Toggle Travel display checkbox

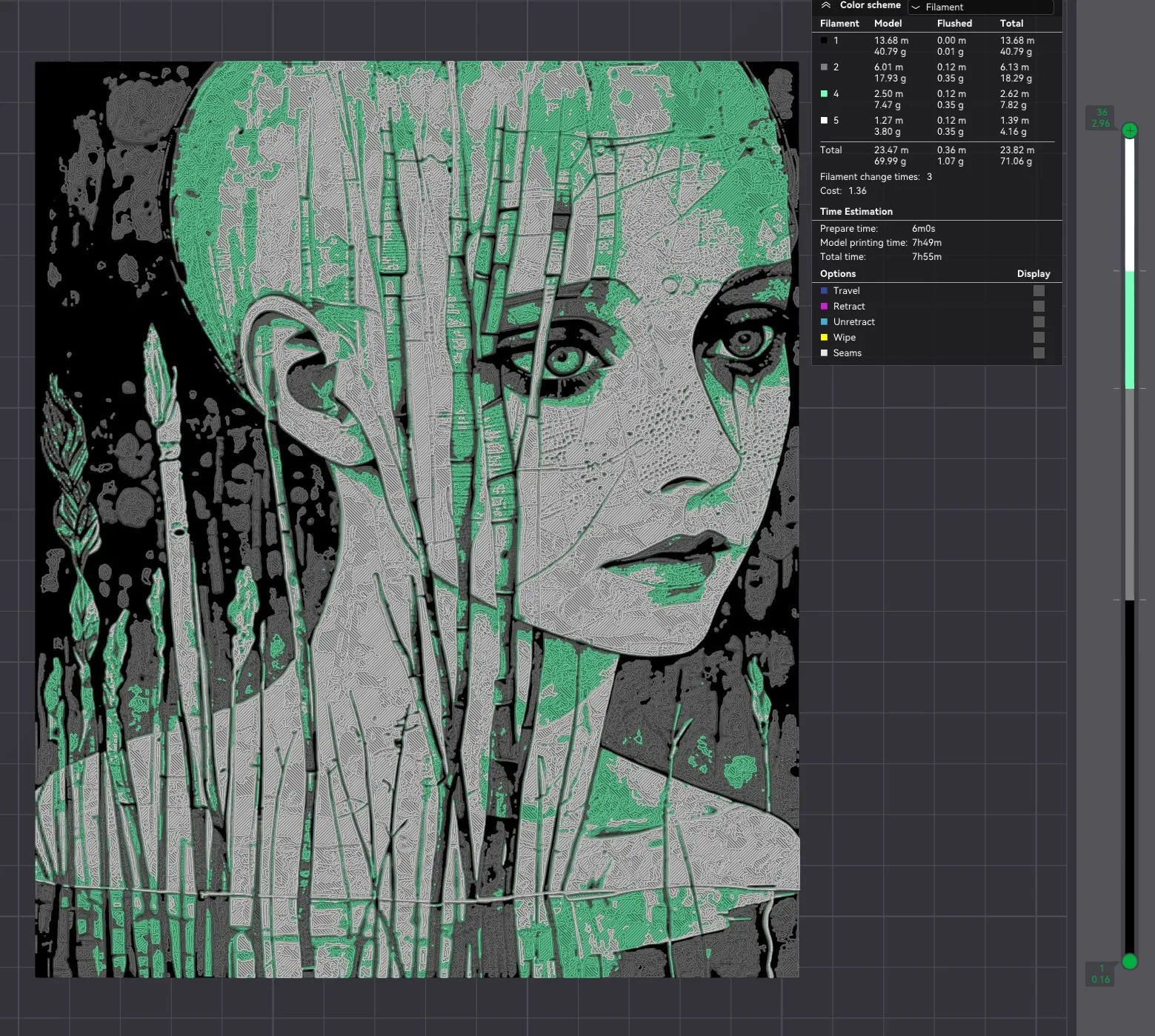[x=1039, y=291]
